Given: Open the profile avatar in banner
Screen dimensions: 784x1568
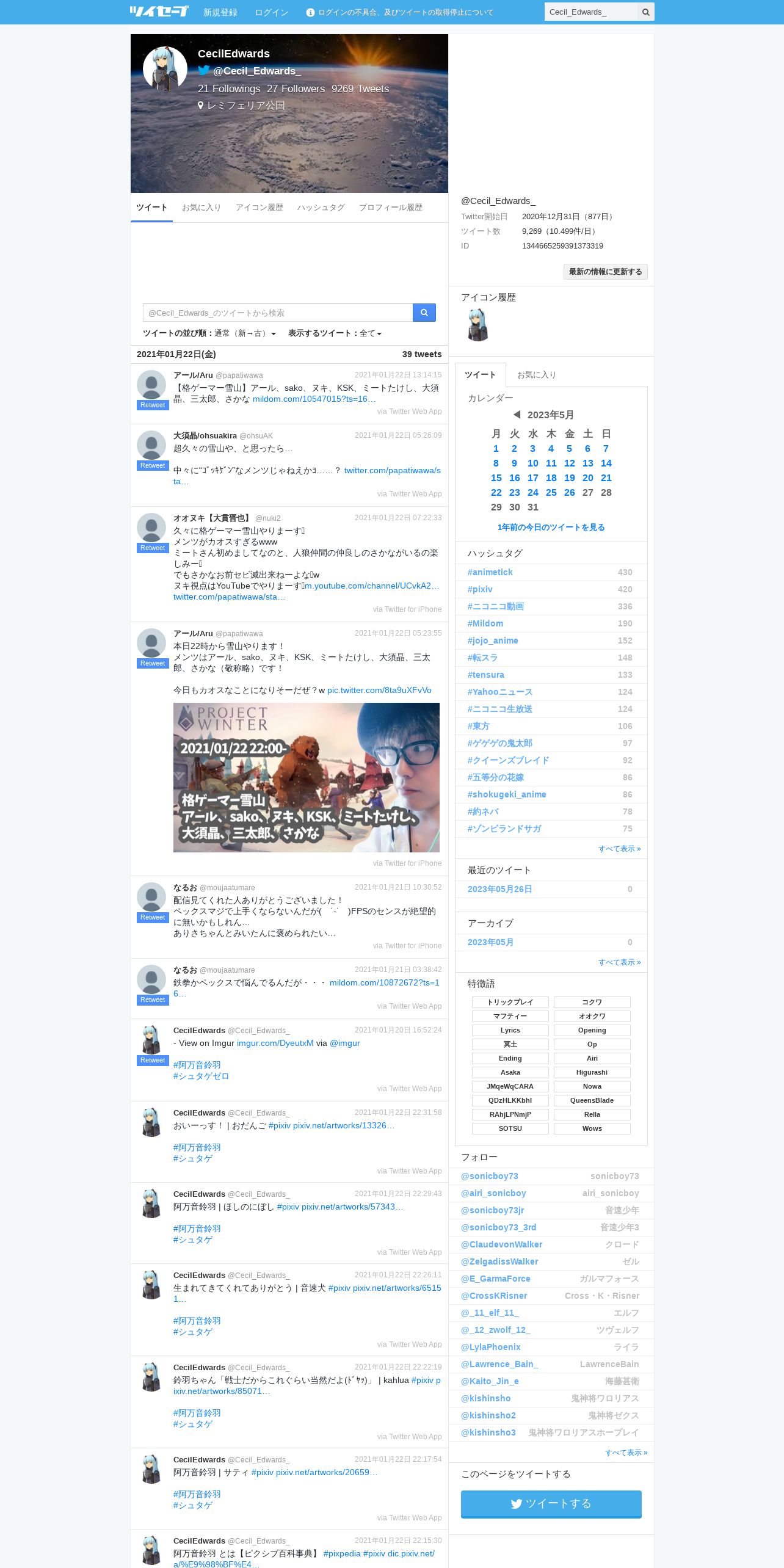Looking at the screenshot, I should pos(165,68).
